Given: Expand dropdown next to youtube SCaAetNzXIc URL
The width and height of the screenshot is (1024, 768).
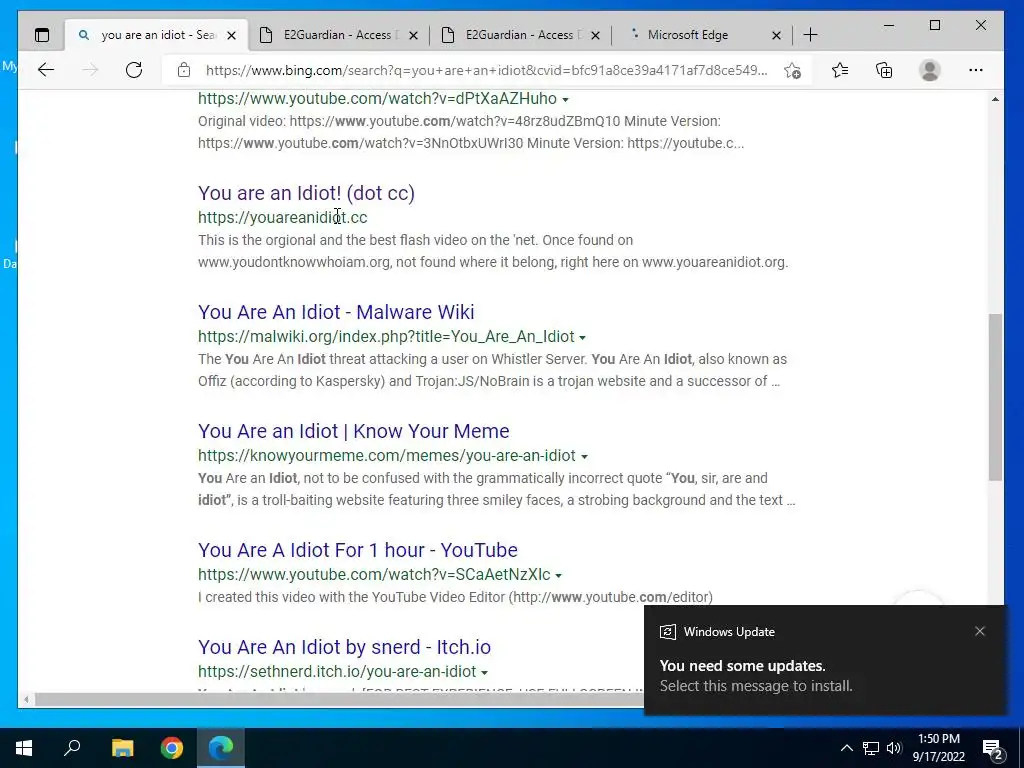Looking at the screenshot, I should [x=558, y=575].
